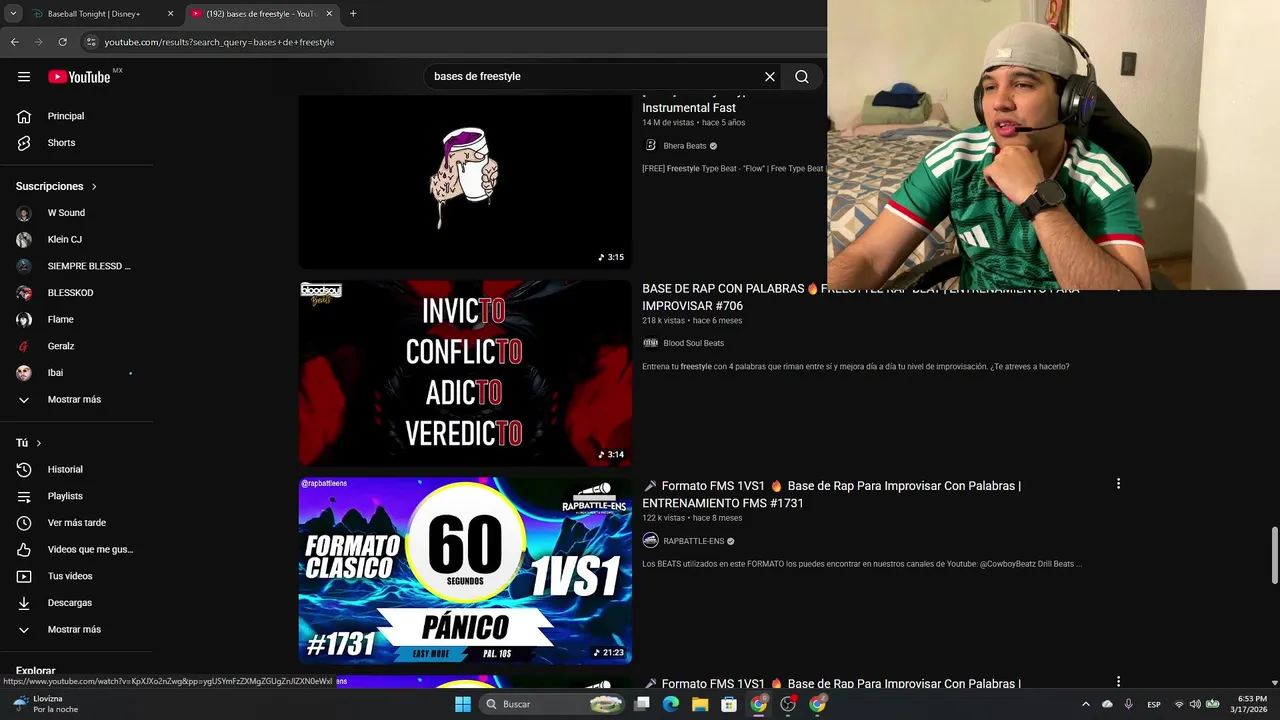Open the Blood Soul Beats channel avatar
The width and height of the screenshot is (1280, 720).
point(650,343)
